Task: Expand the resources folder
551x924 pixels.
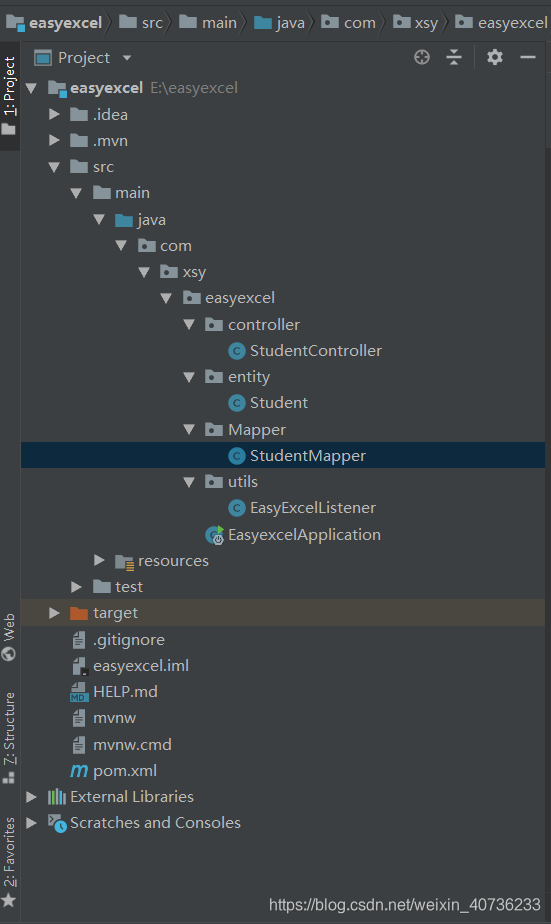Action: point(99,560)
